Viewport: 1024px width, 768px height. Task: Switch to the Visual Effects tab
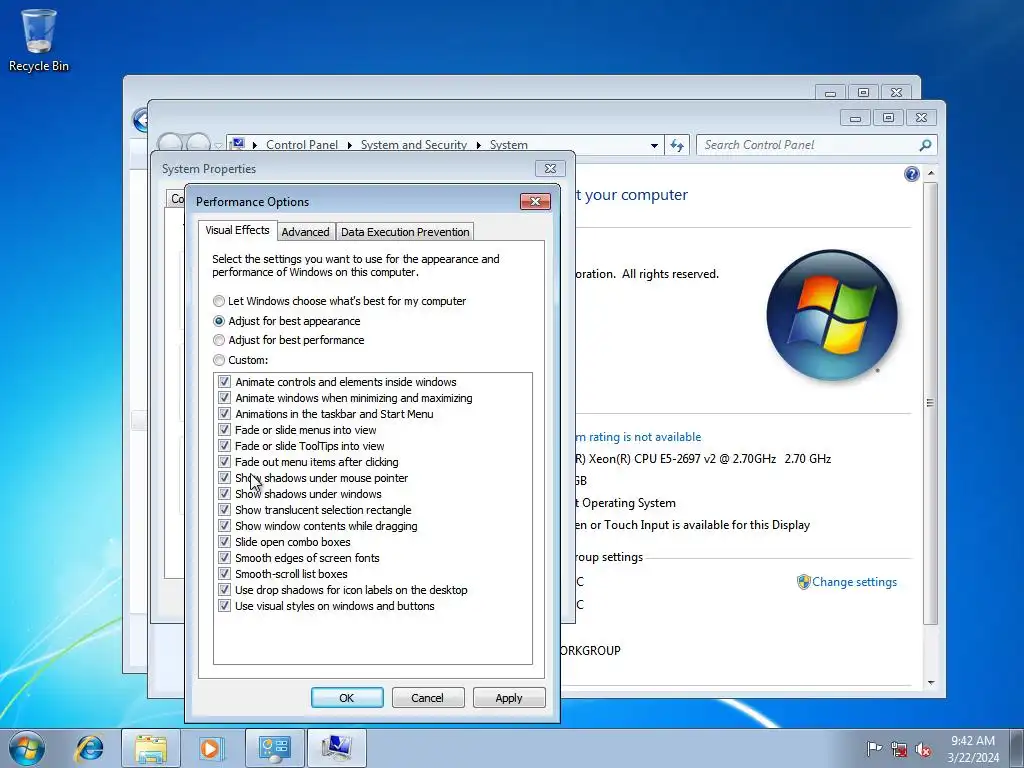click(237, 230)
